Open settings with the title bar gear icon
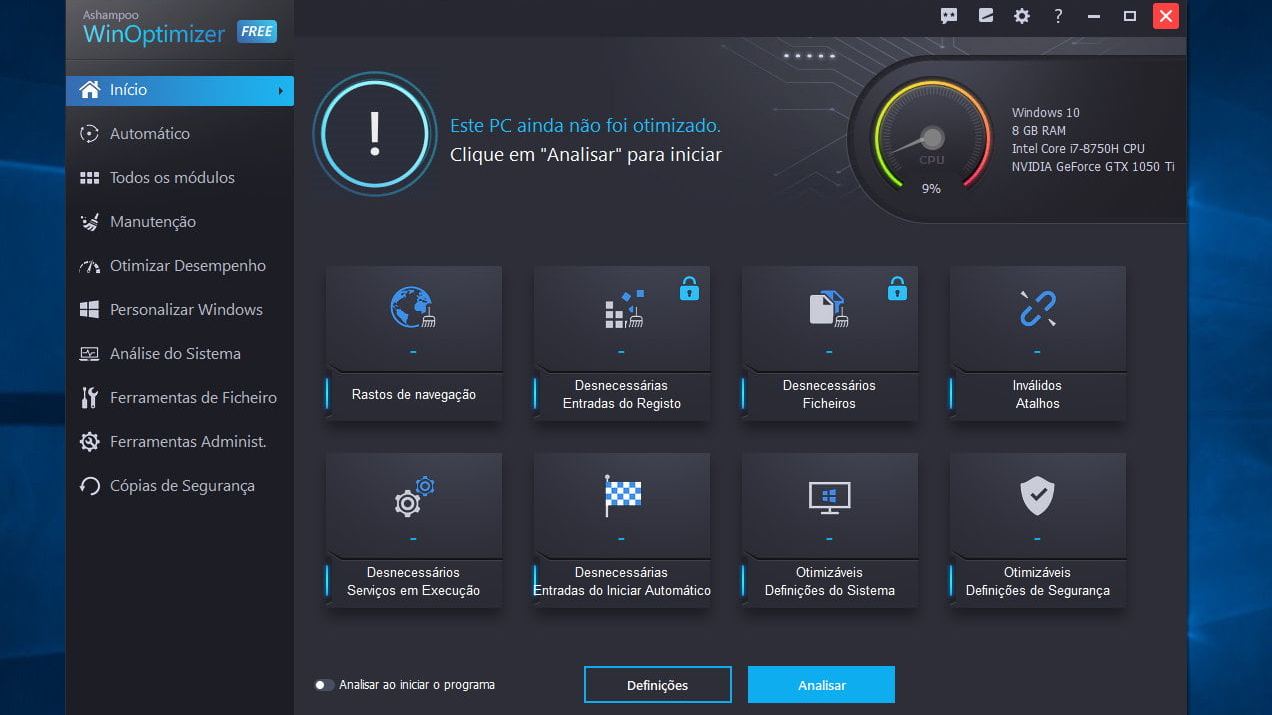The width and height of the screenshot is (1272, 715). coord(1021,16)
